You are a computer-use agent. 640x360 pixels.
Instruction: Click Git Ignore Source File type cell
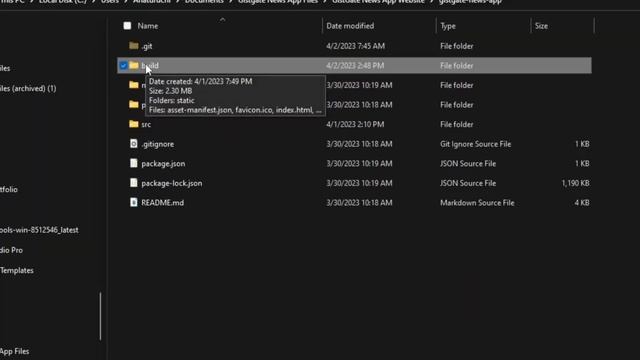click(476, 144)
